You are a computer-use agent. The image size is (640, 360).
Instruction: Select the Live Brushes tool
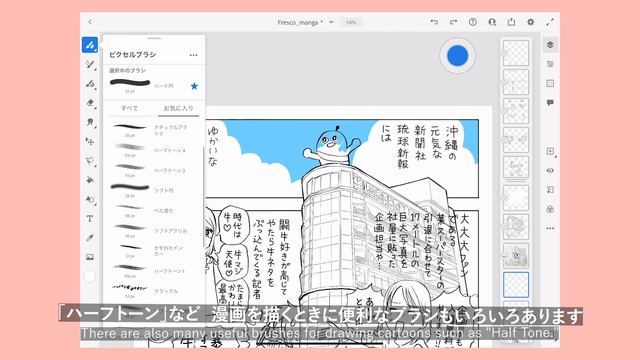coord(90,64)
